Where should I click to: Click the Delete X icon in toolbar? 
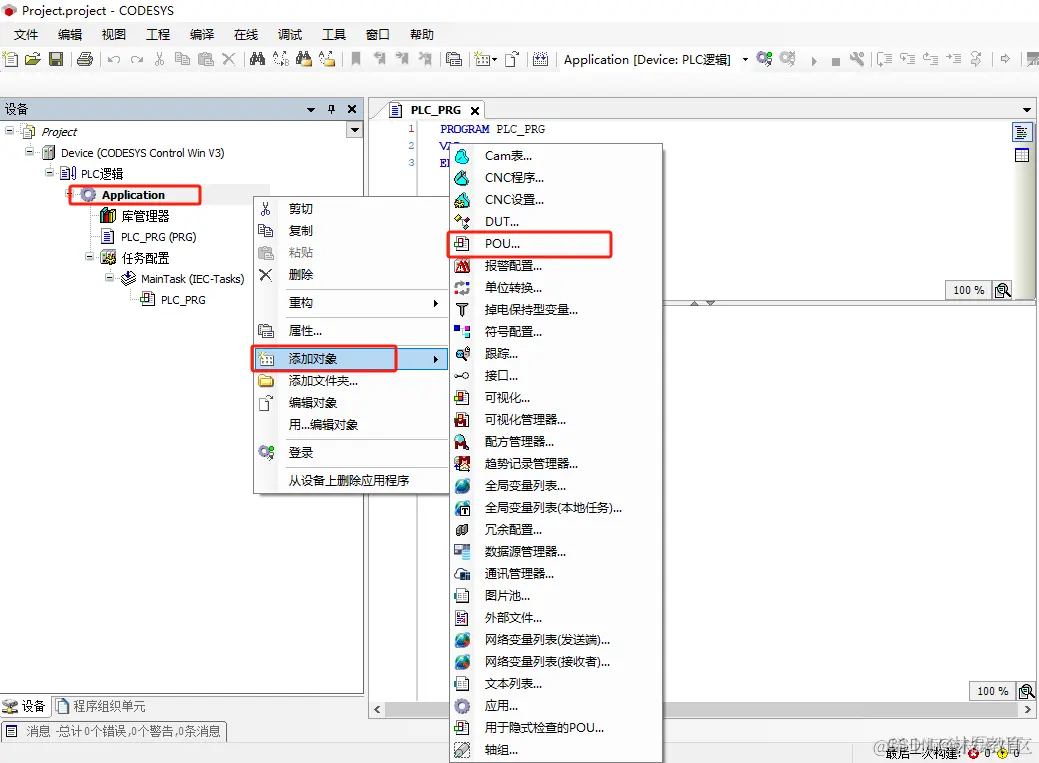pos(229,59)
